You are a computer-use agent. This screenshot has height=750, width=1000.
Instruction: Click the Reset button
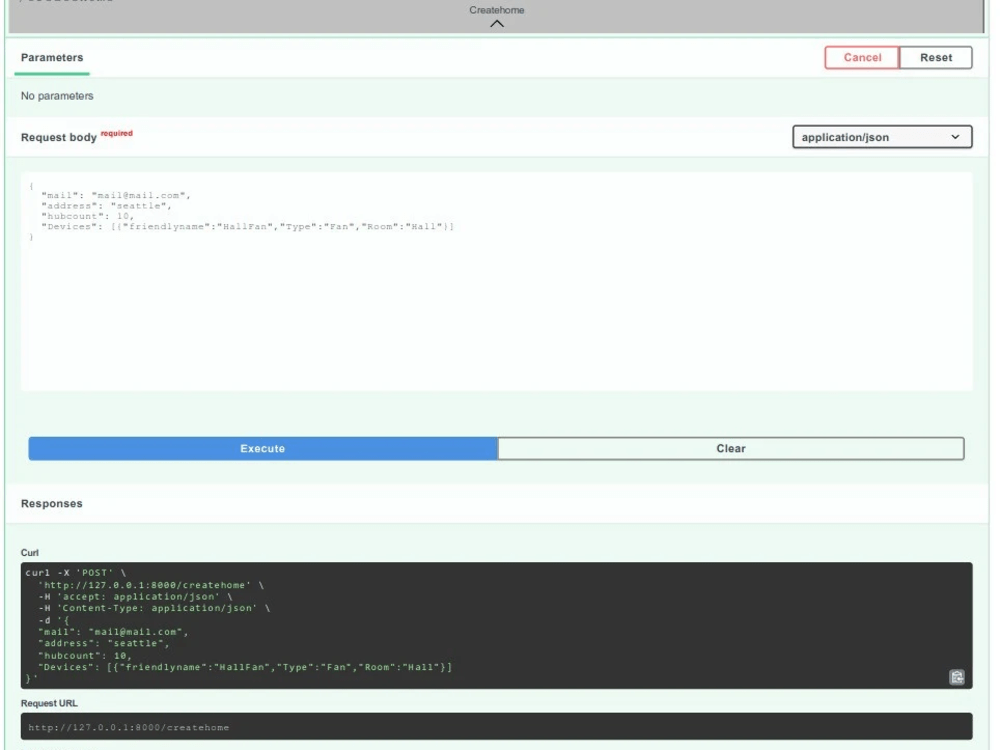936,57
